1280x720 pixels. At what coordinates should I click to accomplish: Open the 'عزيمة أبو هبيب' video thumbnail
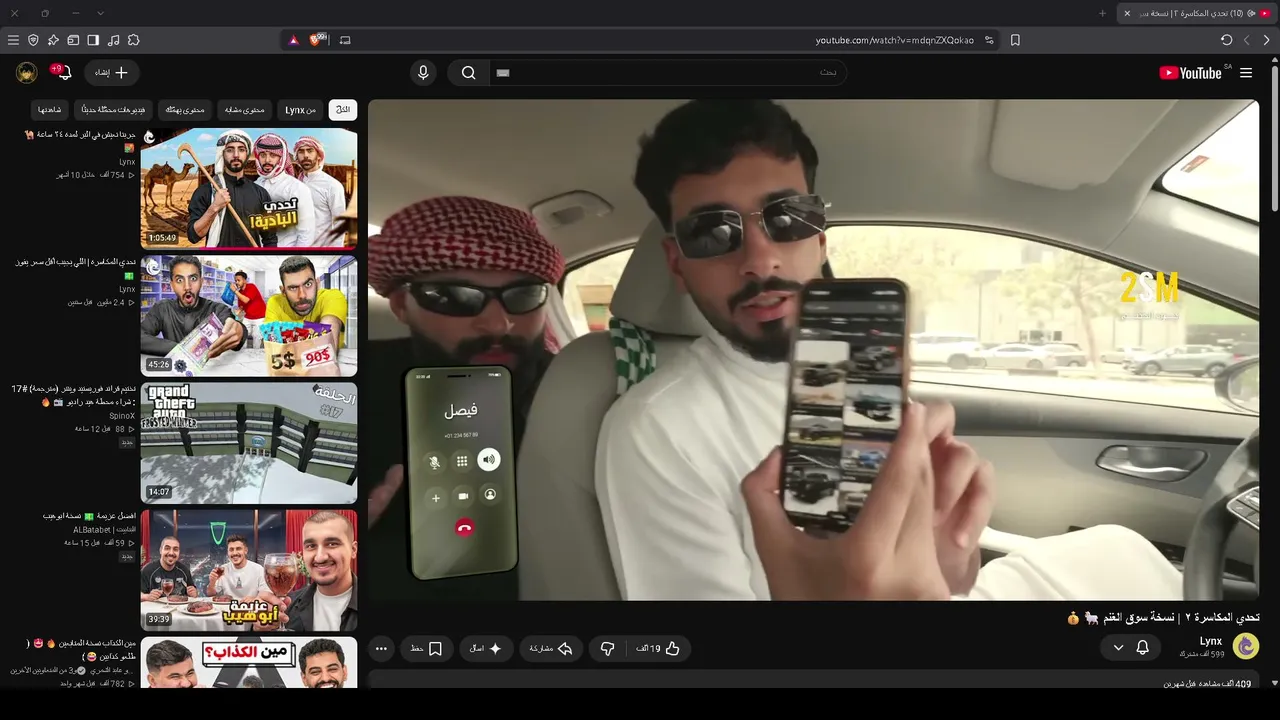[x=249, y=570]
